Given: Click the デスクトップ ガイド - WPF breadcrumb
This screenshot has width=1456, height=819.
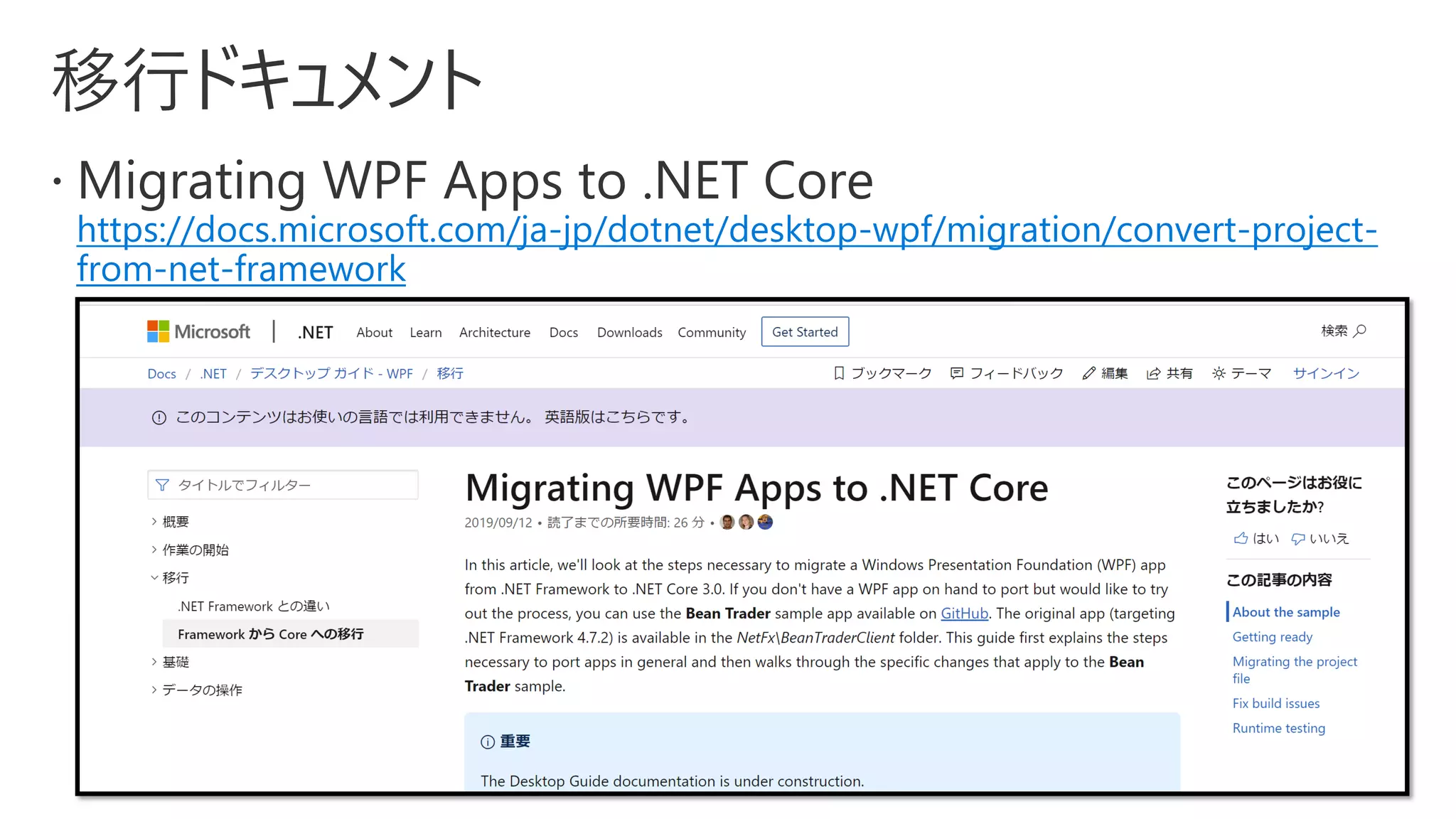Looking at the screenshot, I should click(331, 373).
